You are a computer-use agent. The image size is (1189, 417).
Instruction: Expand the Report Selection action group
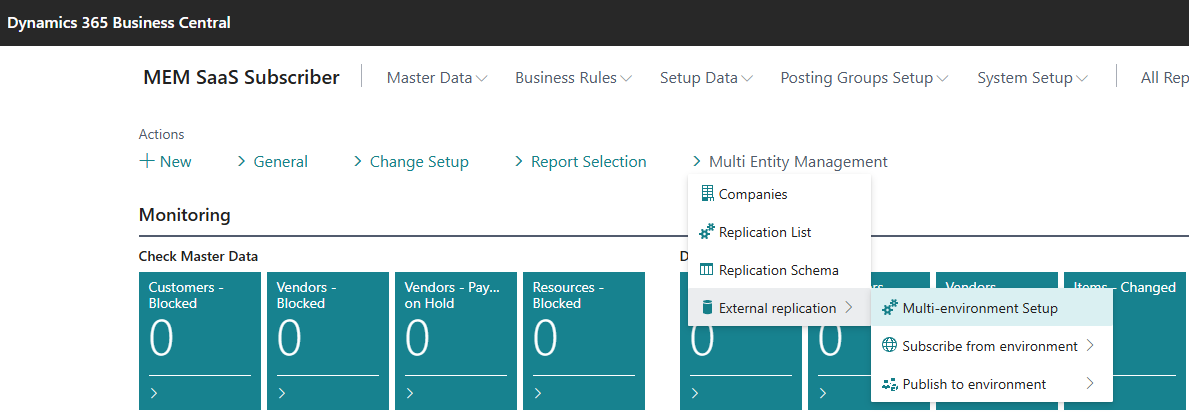580,162
